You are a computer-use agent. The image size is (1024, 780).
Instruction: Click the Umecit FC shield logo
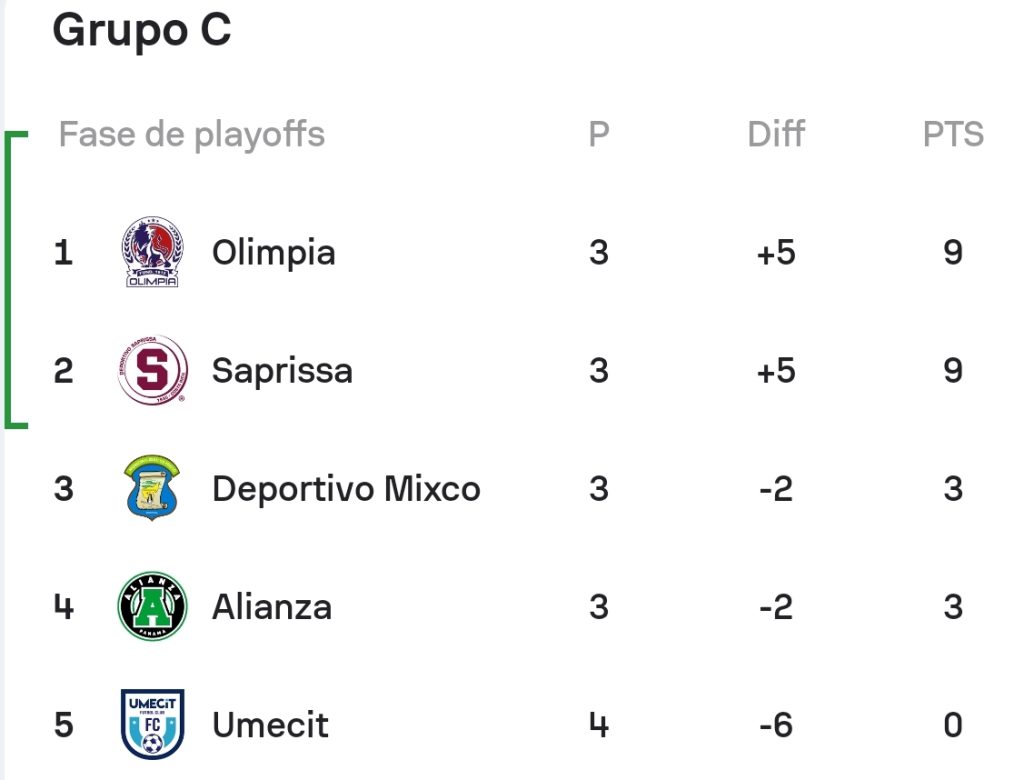pyautogui.click(x=152, y=724)
